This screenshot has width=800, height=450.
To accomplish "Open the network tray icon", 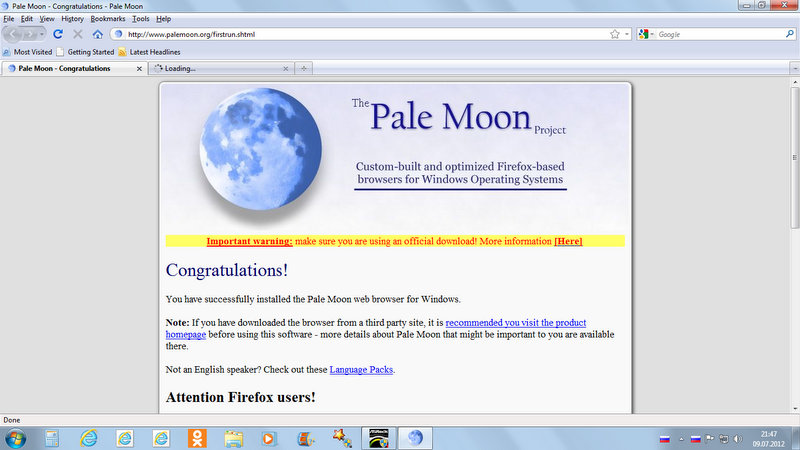I will click(723, 438).
